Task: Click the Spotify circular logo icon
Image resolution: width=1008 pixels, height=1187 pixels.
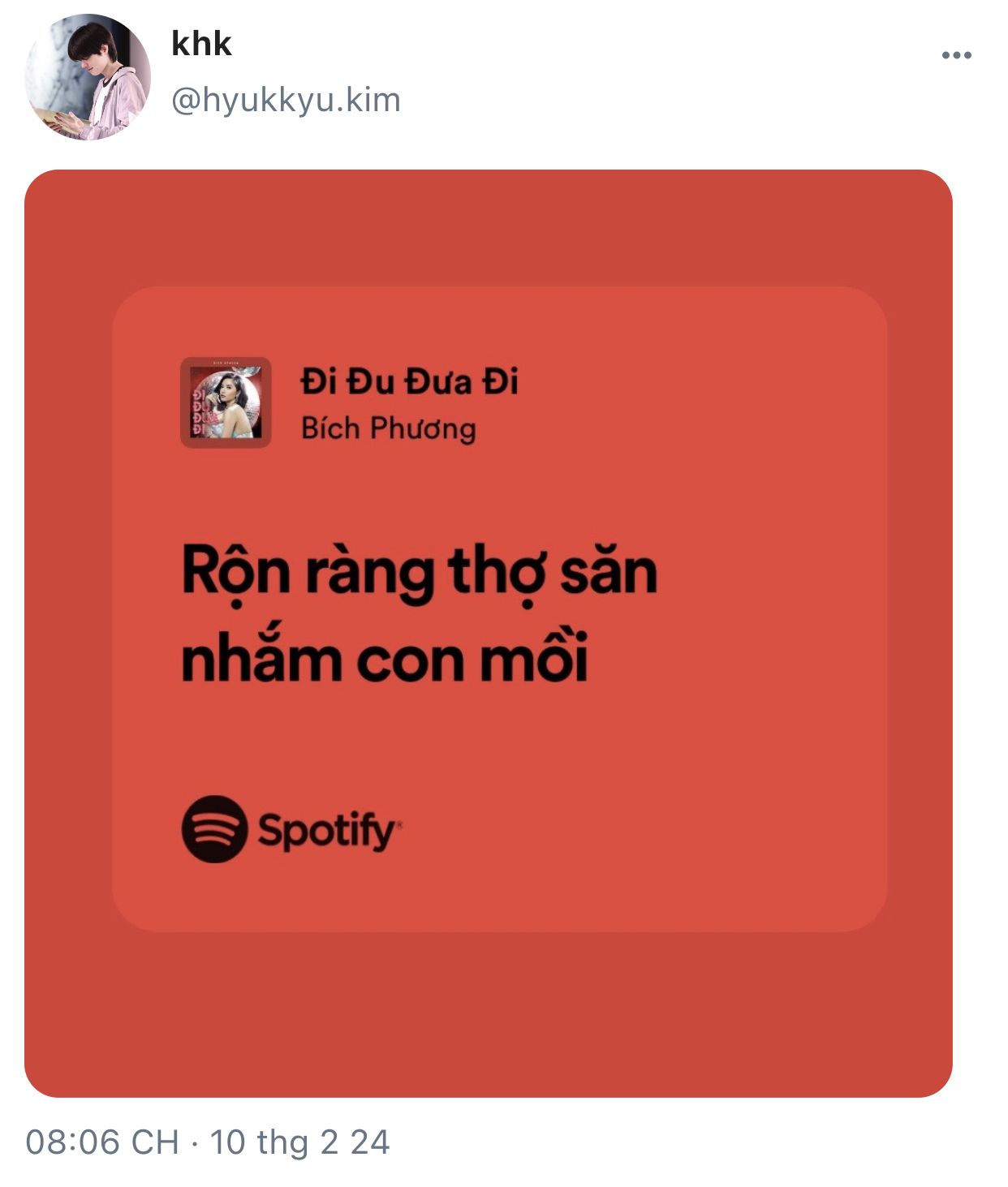Action: pos(214,829)
